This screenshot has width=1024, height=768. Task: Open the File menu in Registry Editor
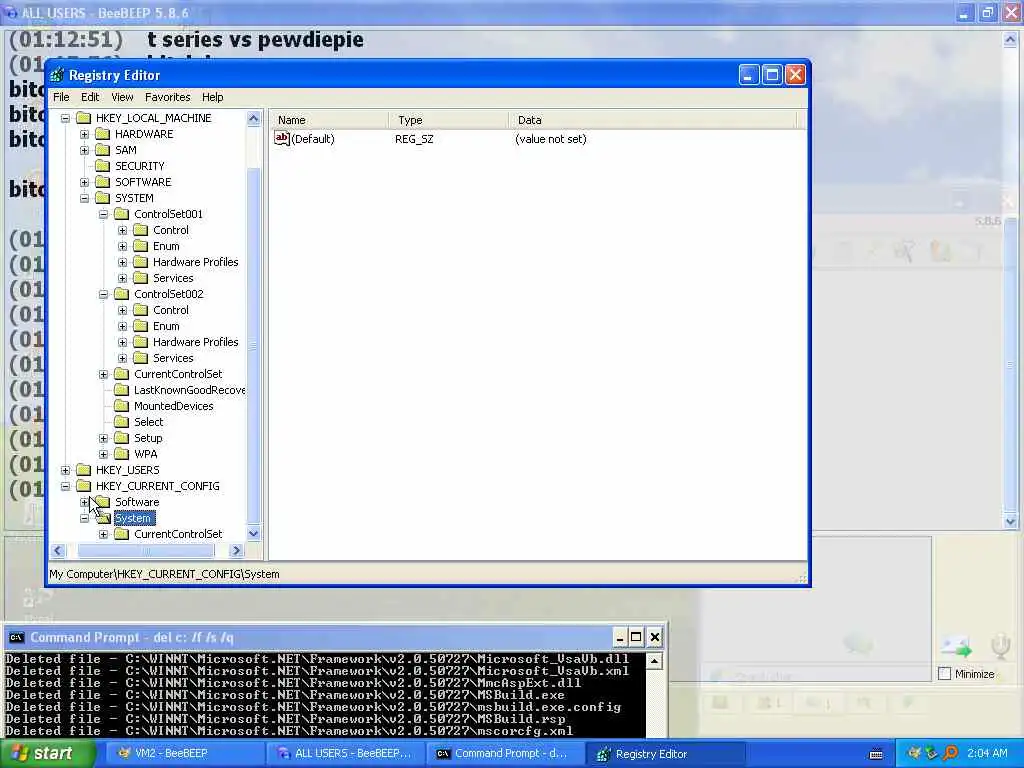coord(61,97)
